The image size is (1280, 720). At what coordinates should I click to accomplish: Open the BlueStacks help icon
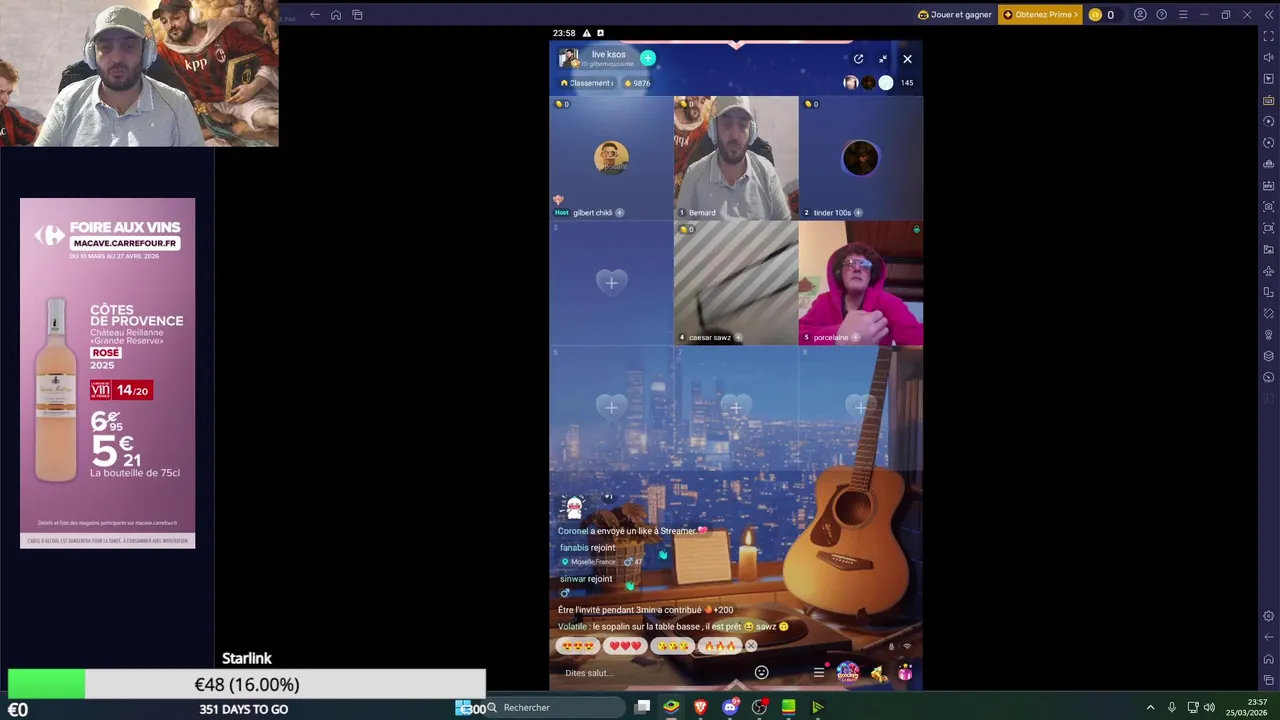pyautogui.click(x=1161, y=14)
